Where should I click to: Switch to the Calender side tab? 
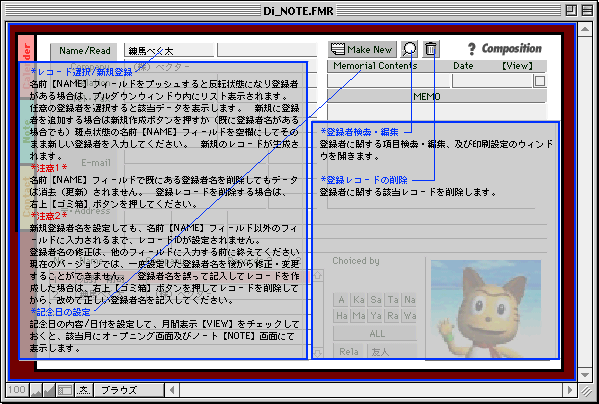[x=26, y=66]
